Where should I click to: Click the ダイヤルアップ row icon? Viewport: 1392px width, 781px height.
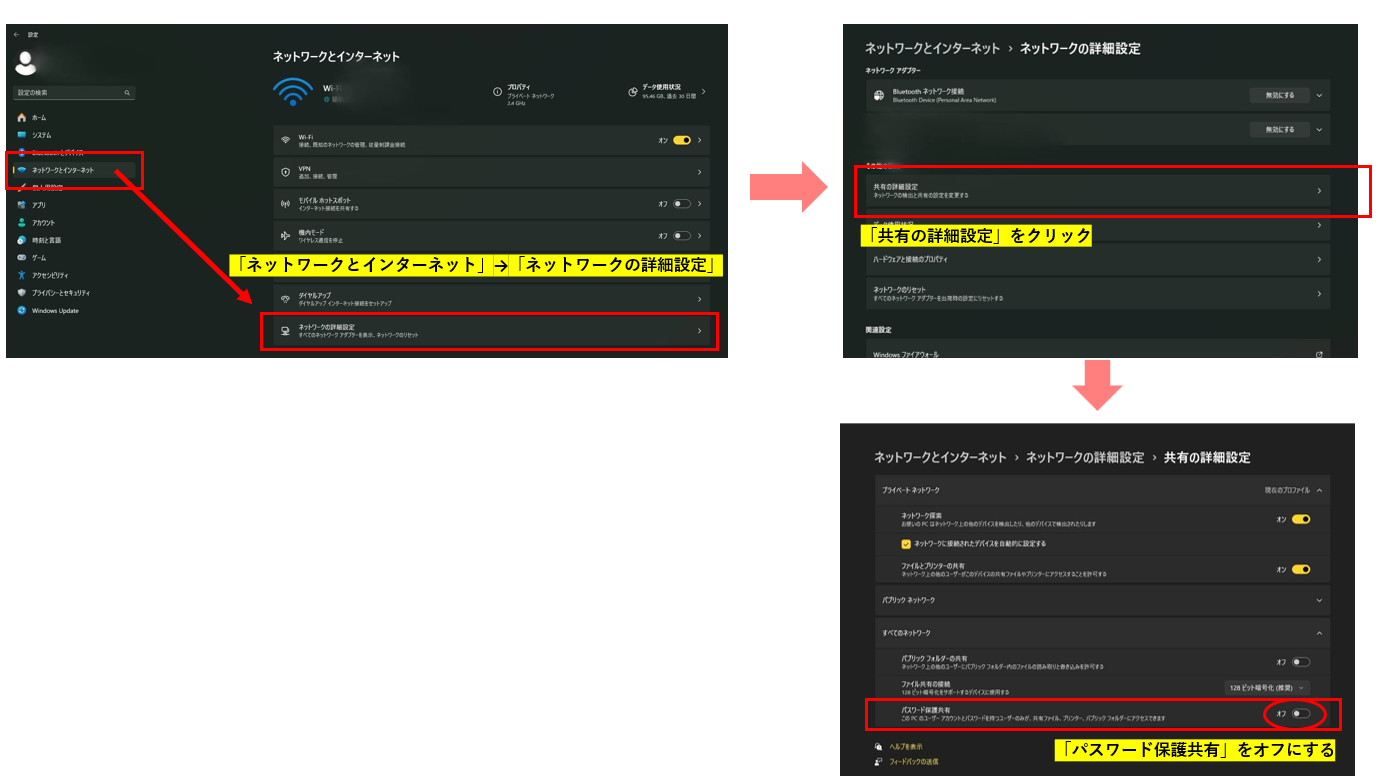point(286,299)
